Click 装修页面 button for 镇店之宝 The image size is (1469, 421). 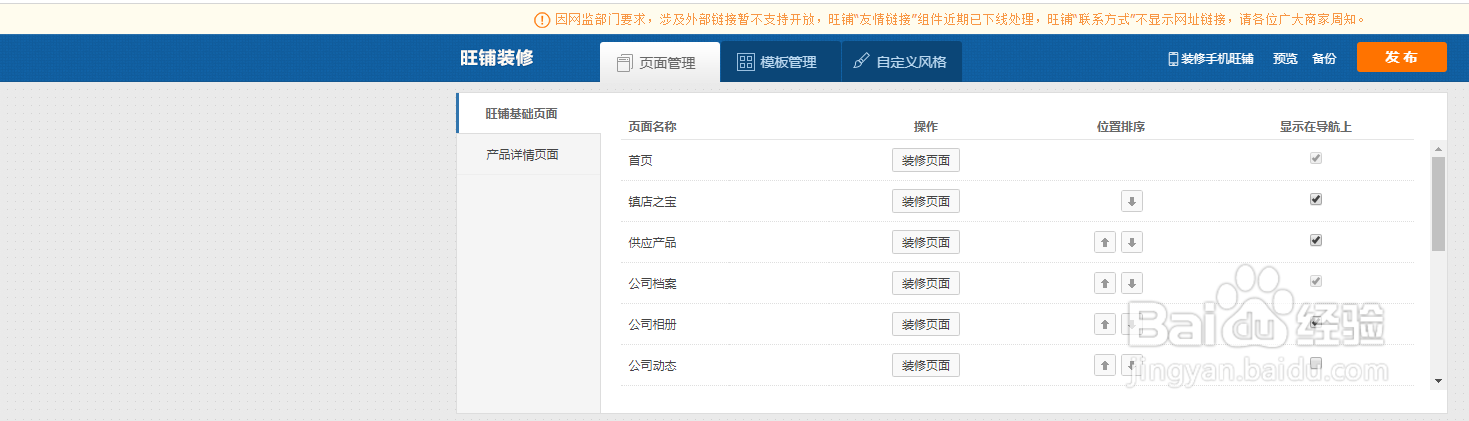(925, 201)
